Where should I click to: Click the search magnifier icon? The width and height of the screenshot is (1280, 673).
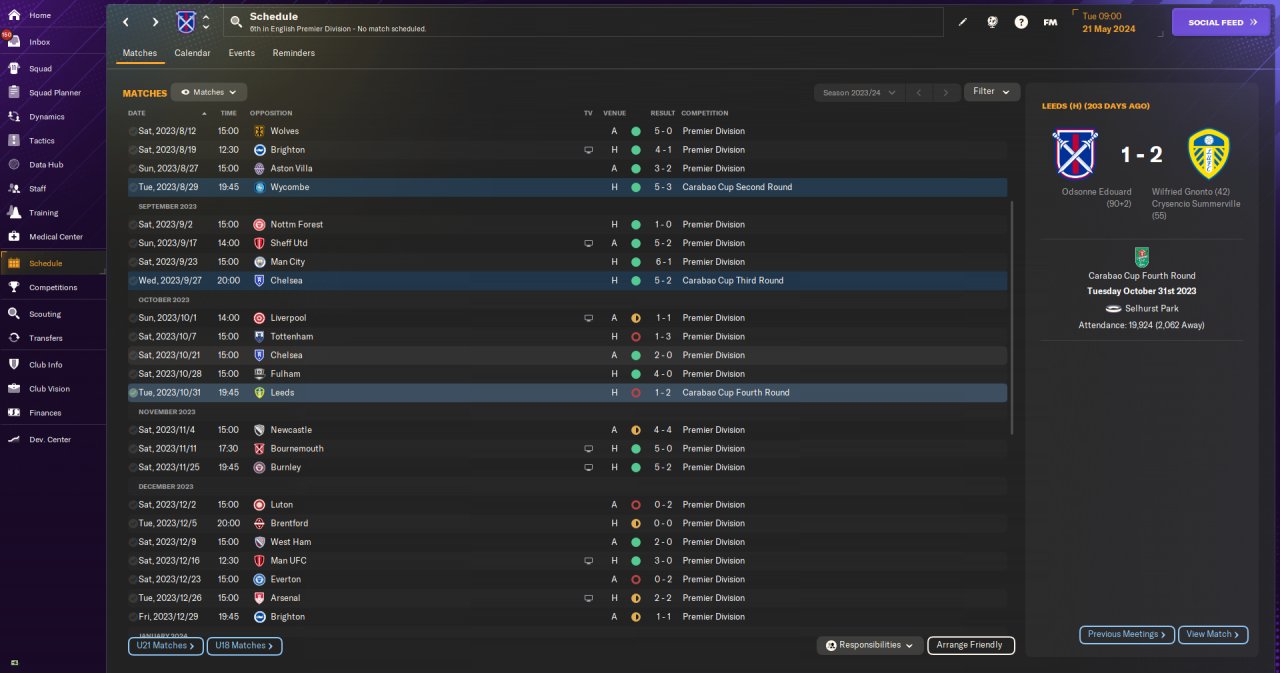(236, 22)
